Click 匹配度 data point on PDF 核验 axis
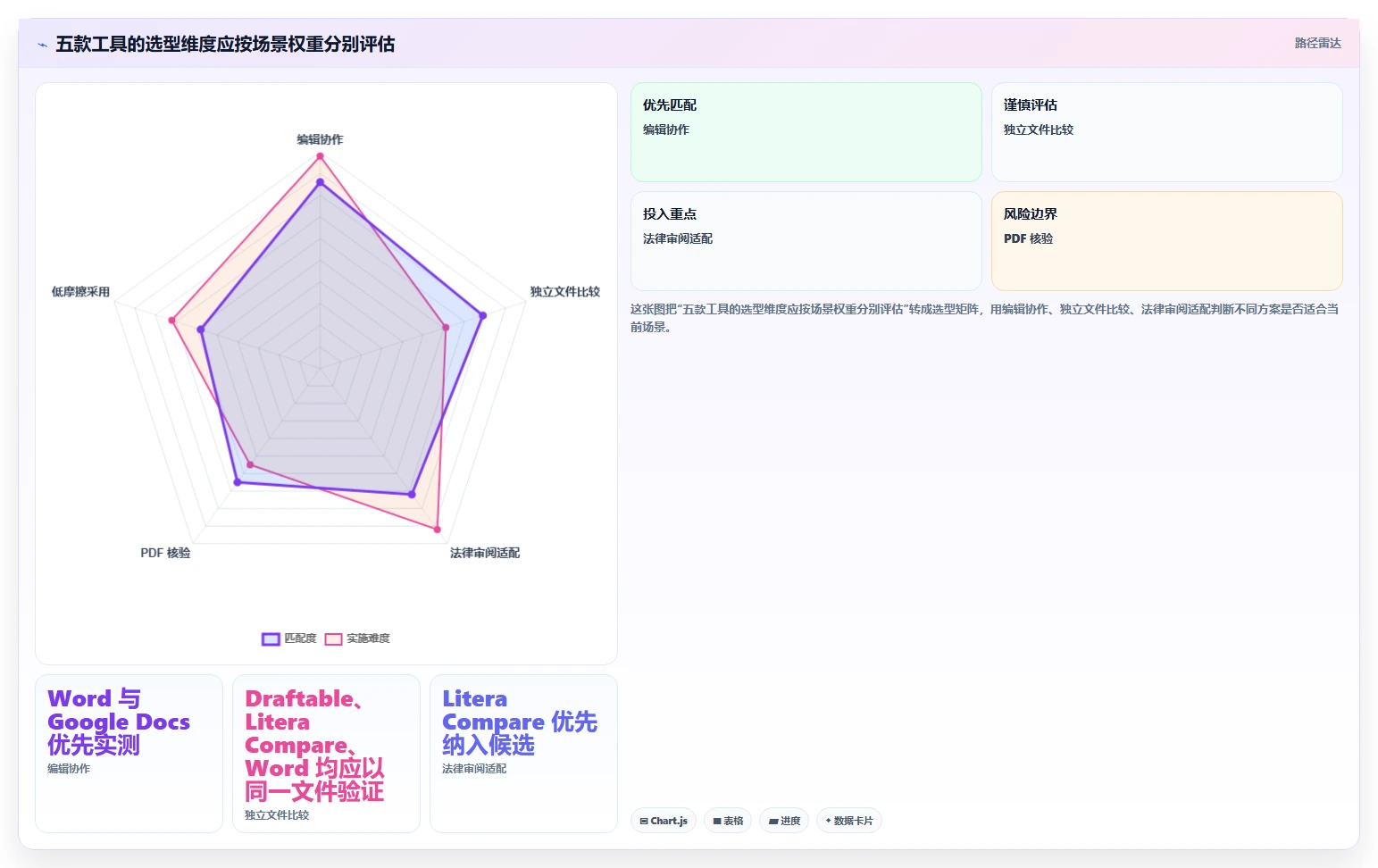The image size is (1378, 868). pos(238,482)
